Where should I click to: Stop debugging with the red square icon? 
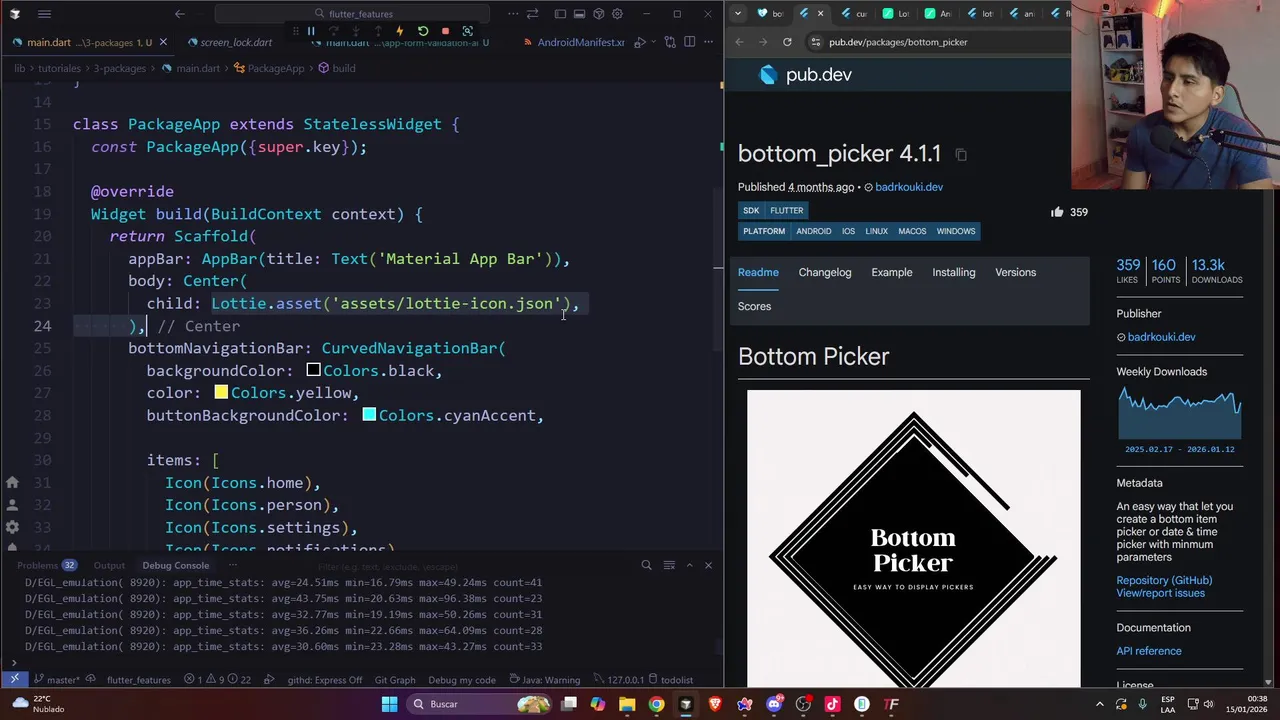click(x=445, y=31)
